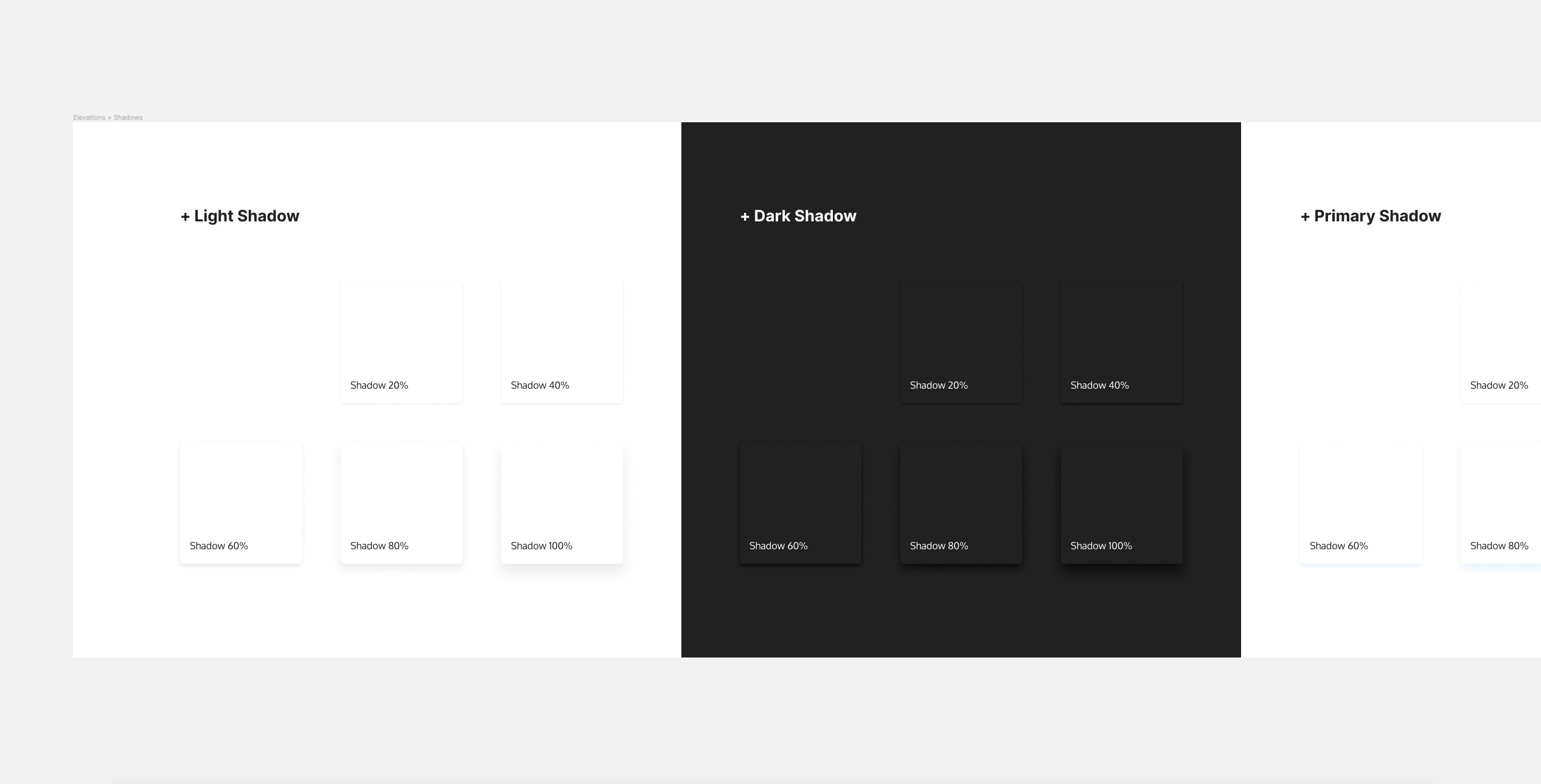Click the Primary Shadow heading text

tap(1371, 216)
